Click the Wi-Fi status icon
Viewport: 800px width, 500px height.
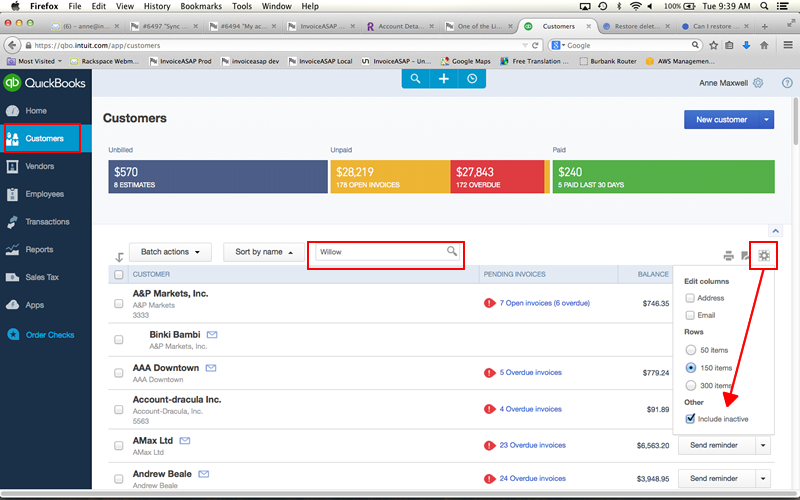(x=635, y=6)
